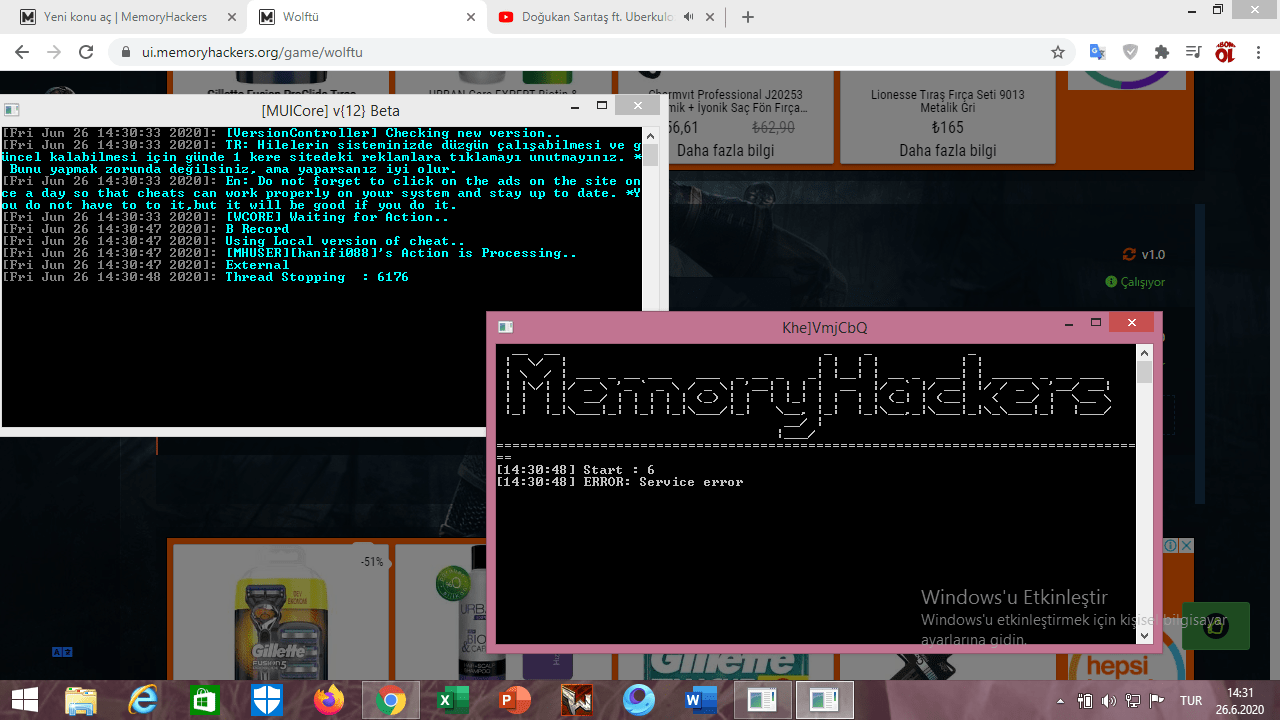The image size is (1280, 720).
Task: Open Chrome's three-dot menu
Action: coord(1258,52)
